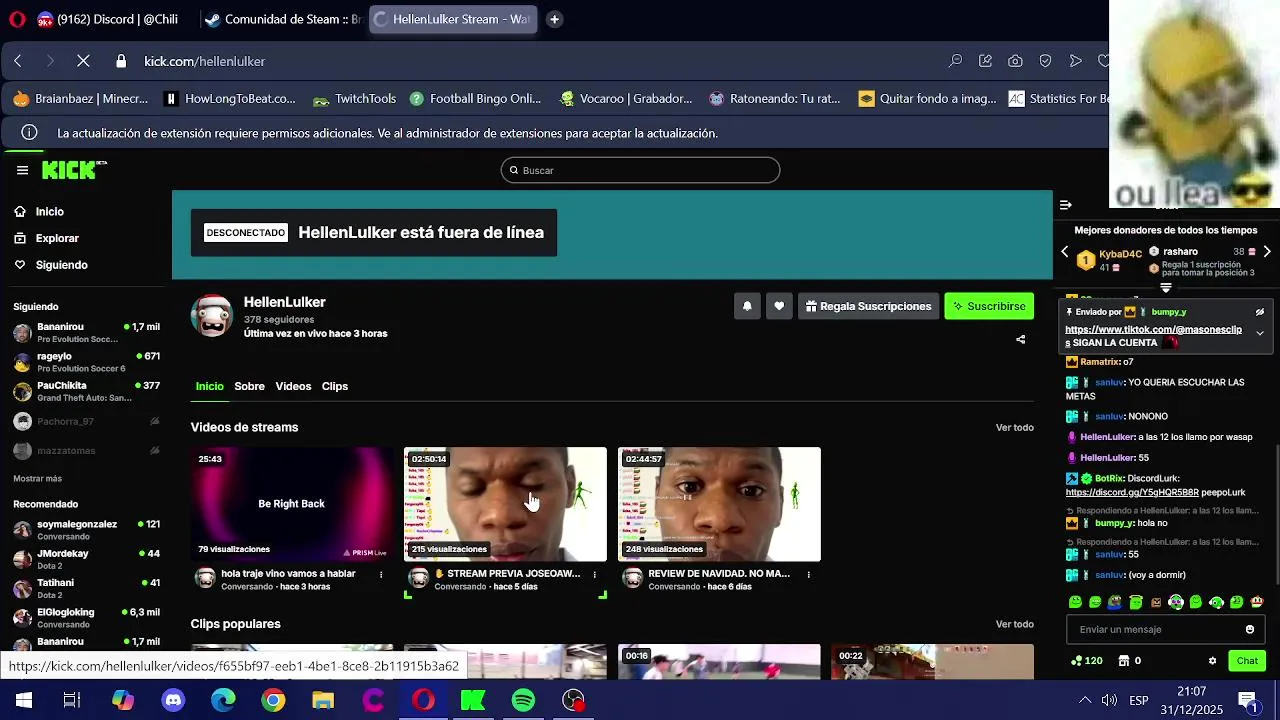This screenshot has width=1280, height=720.
Task: Show hidden system tray icons
Action: 1084,700
